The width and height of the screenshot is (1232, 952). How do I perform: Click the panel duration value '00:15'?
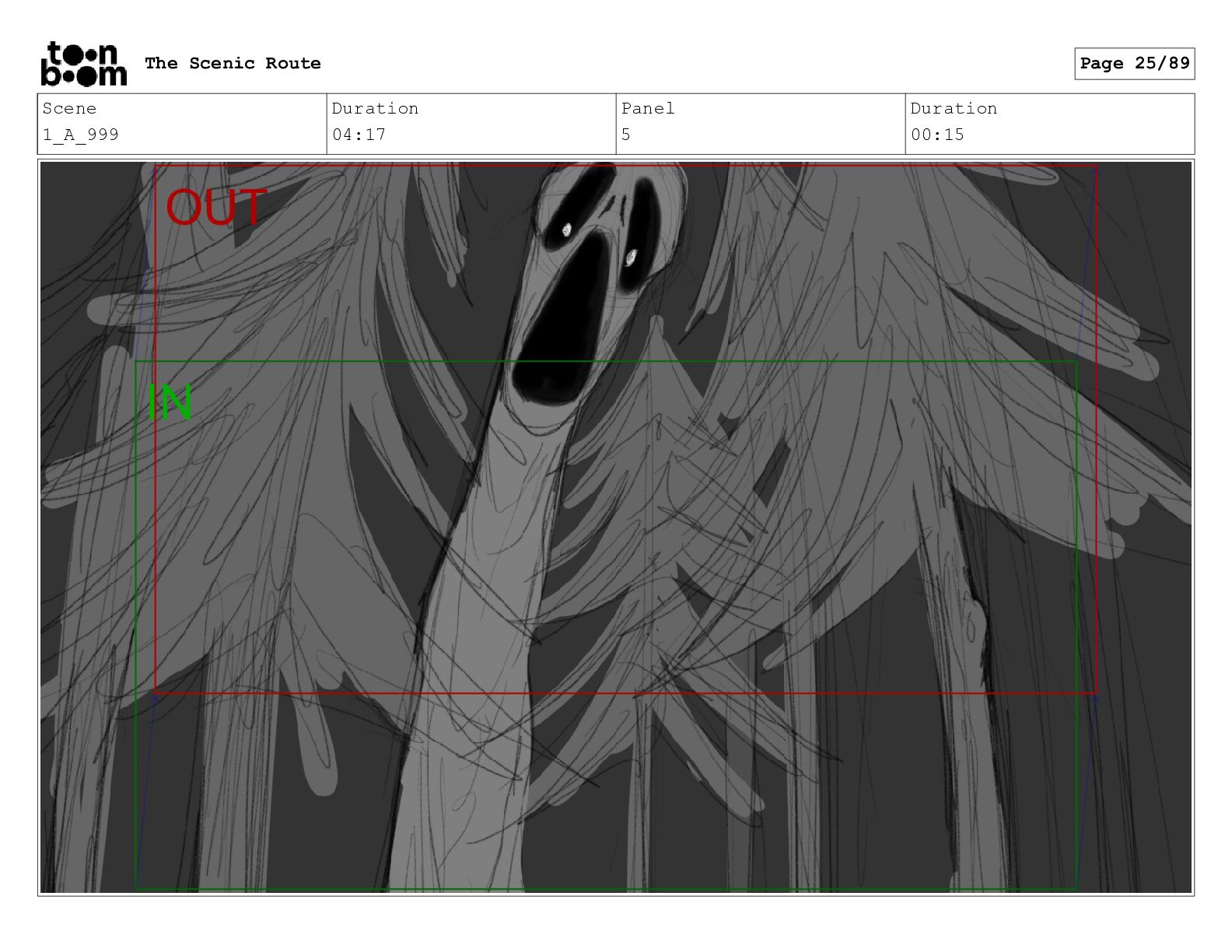(937, 135)
